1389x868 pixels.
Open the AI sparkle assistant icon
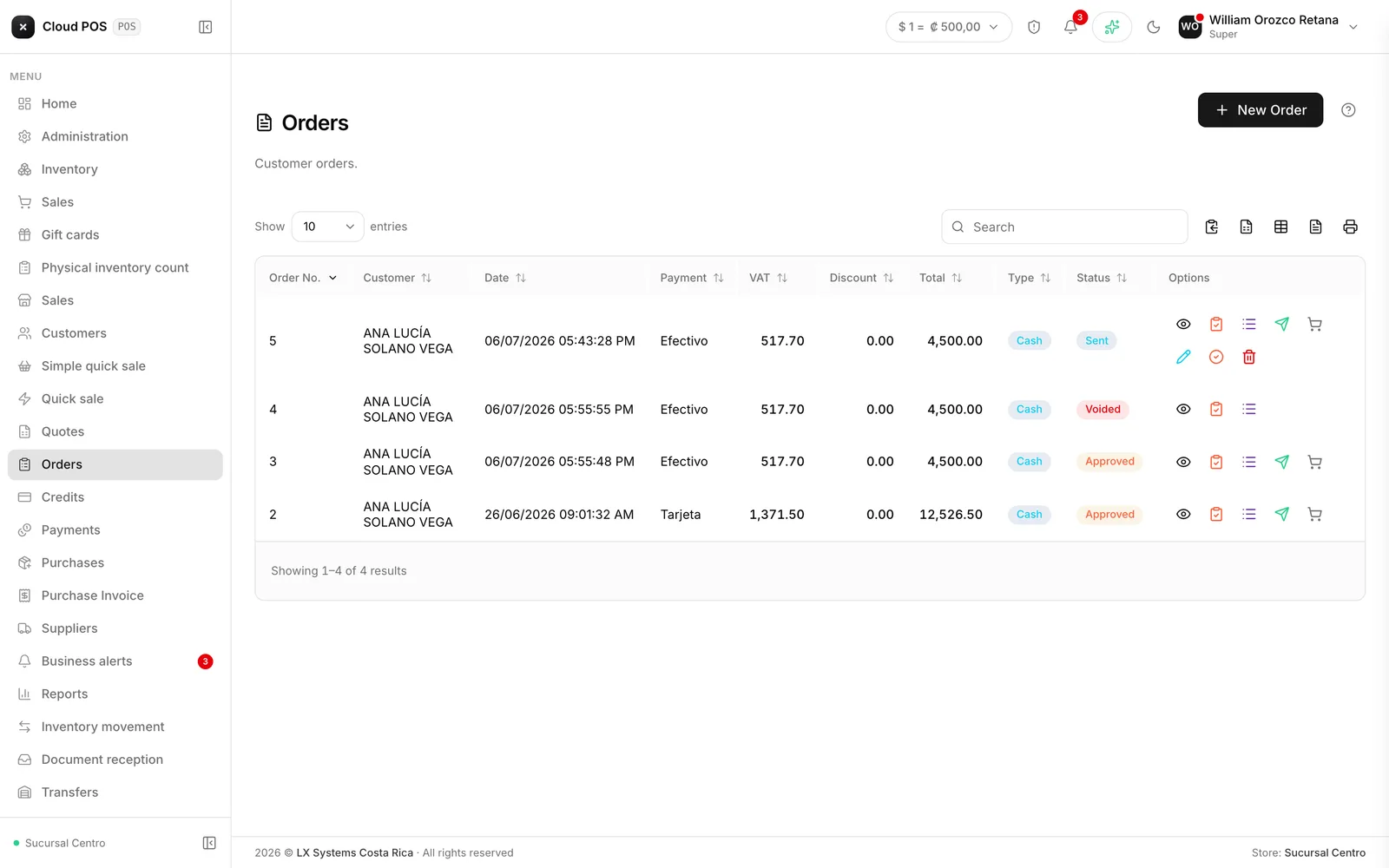pos(1112,27)
